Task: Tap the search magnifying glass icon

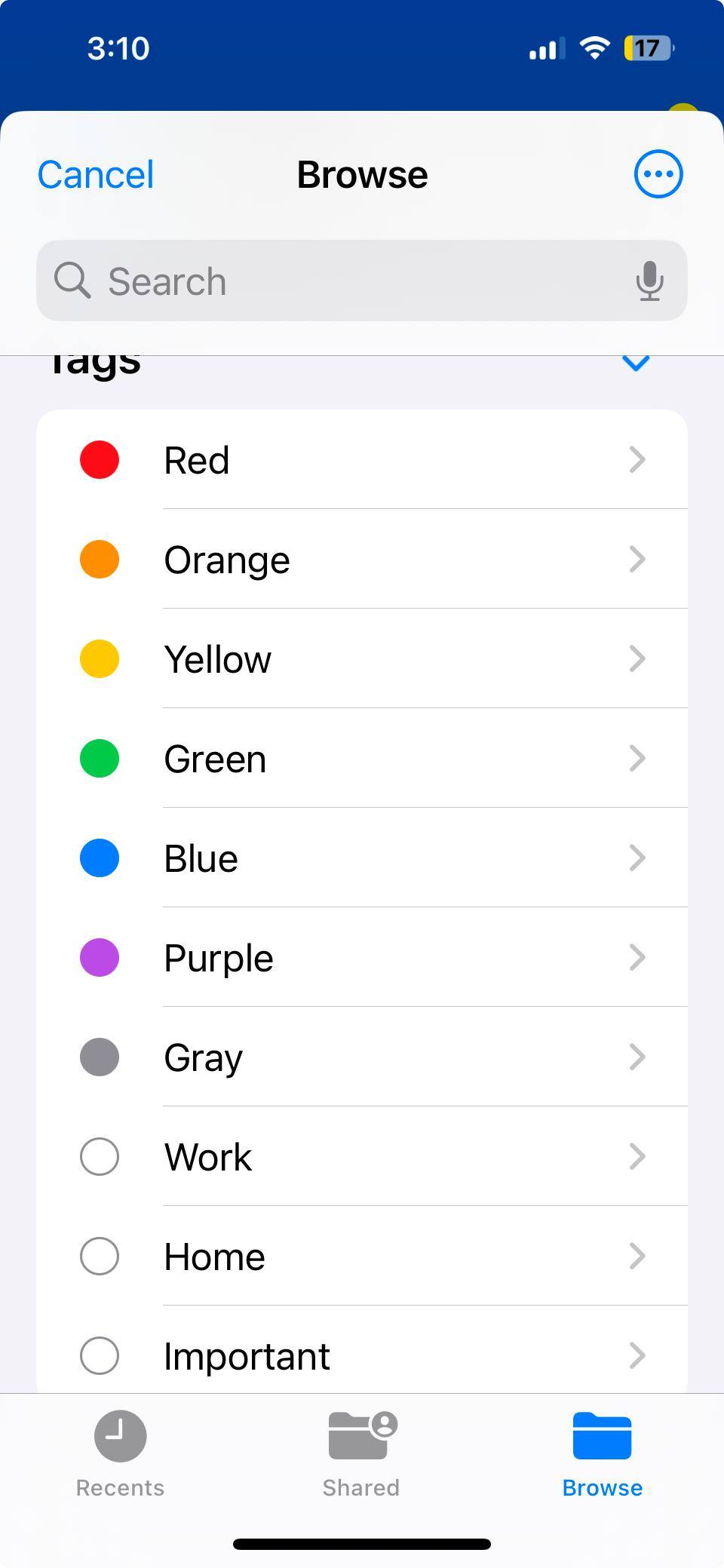Action: pyautogui.click(x=72, y=281)
